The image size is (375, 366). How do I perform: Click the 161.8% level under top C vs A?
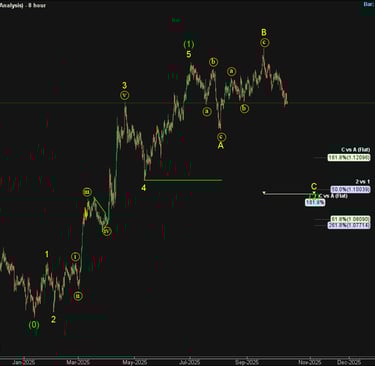coord(349,157)
